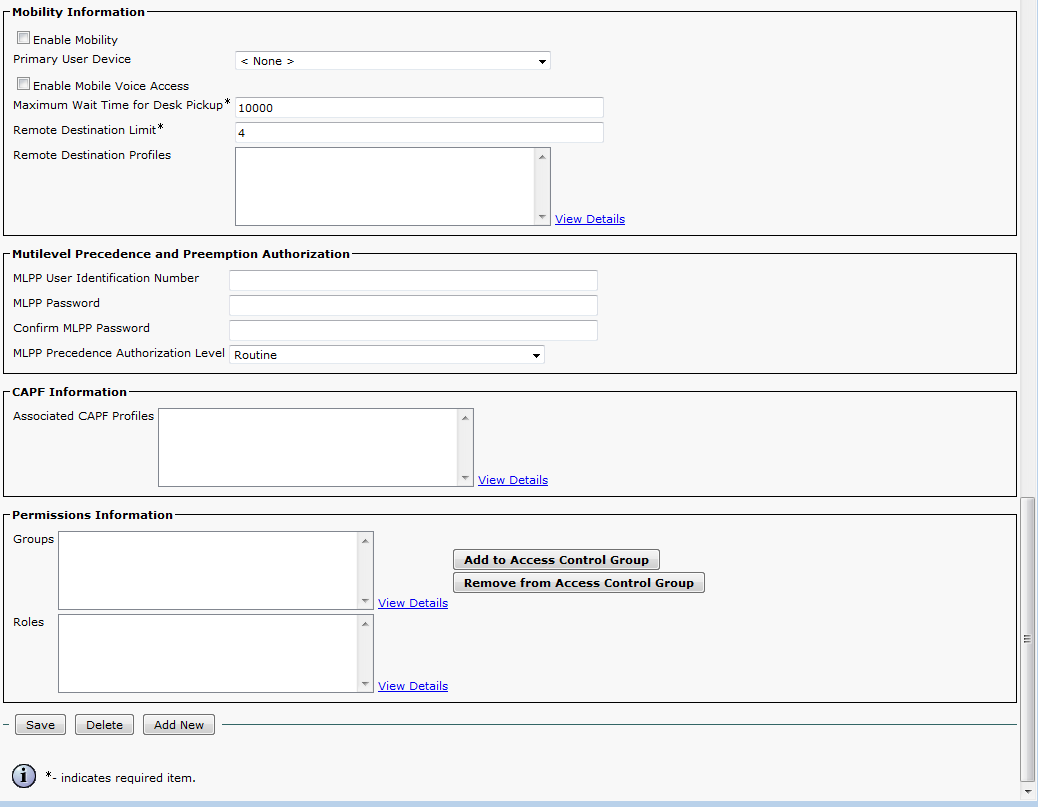This screenshot has height=807, width=1038.
Task: Click the Add New button
Action: point(179,725)
